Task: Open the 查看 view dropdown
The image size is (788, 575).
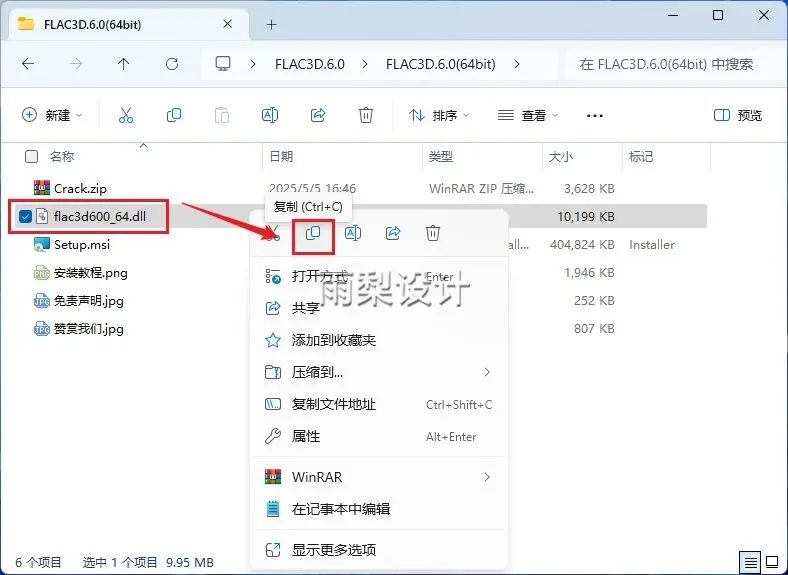Action: click(x=528, y=115)
